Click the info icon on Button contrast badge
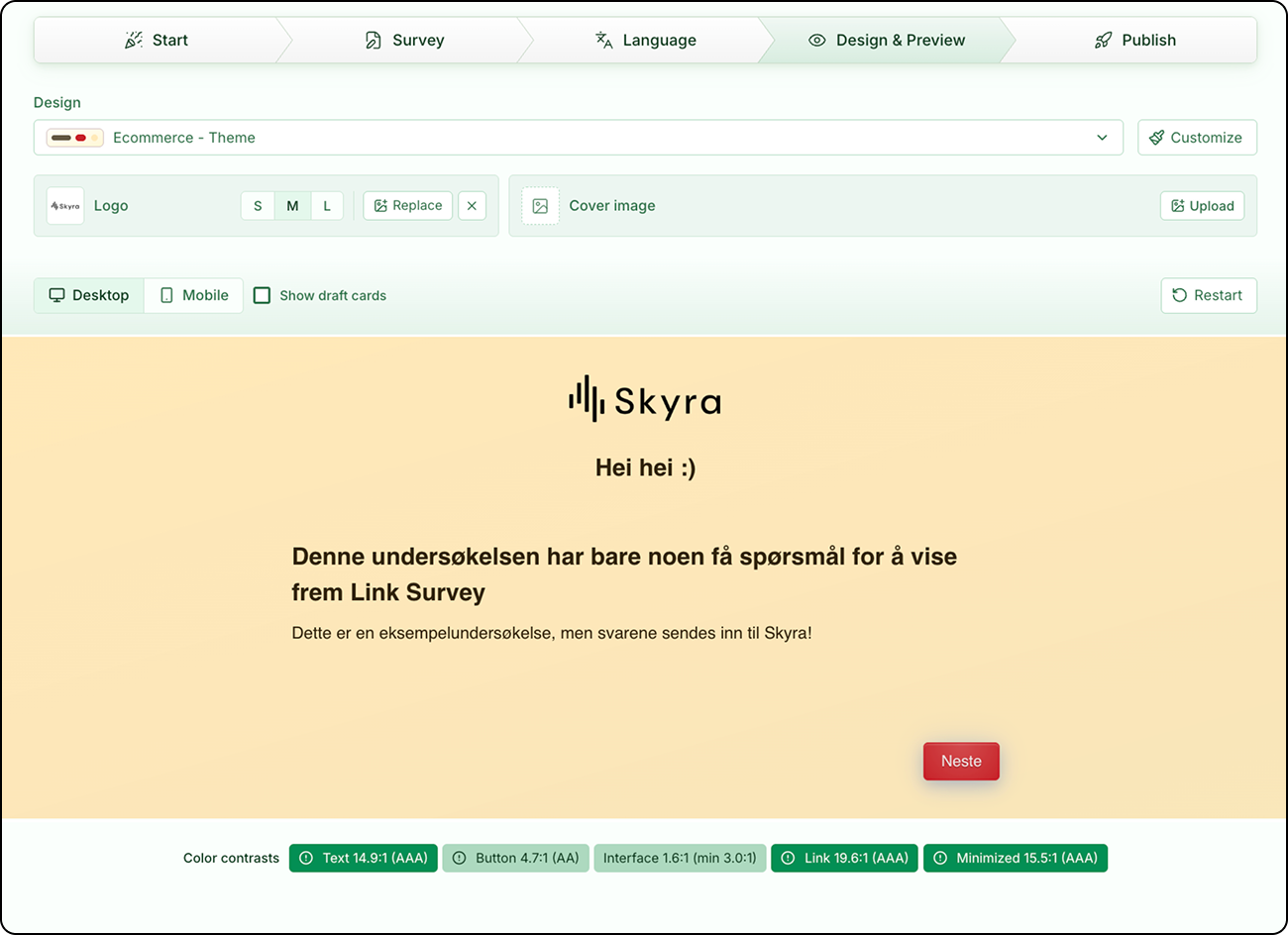Screen dimensions: 1288x935 click(459, 858)
